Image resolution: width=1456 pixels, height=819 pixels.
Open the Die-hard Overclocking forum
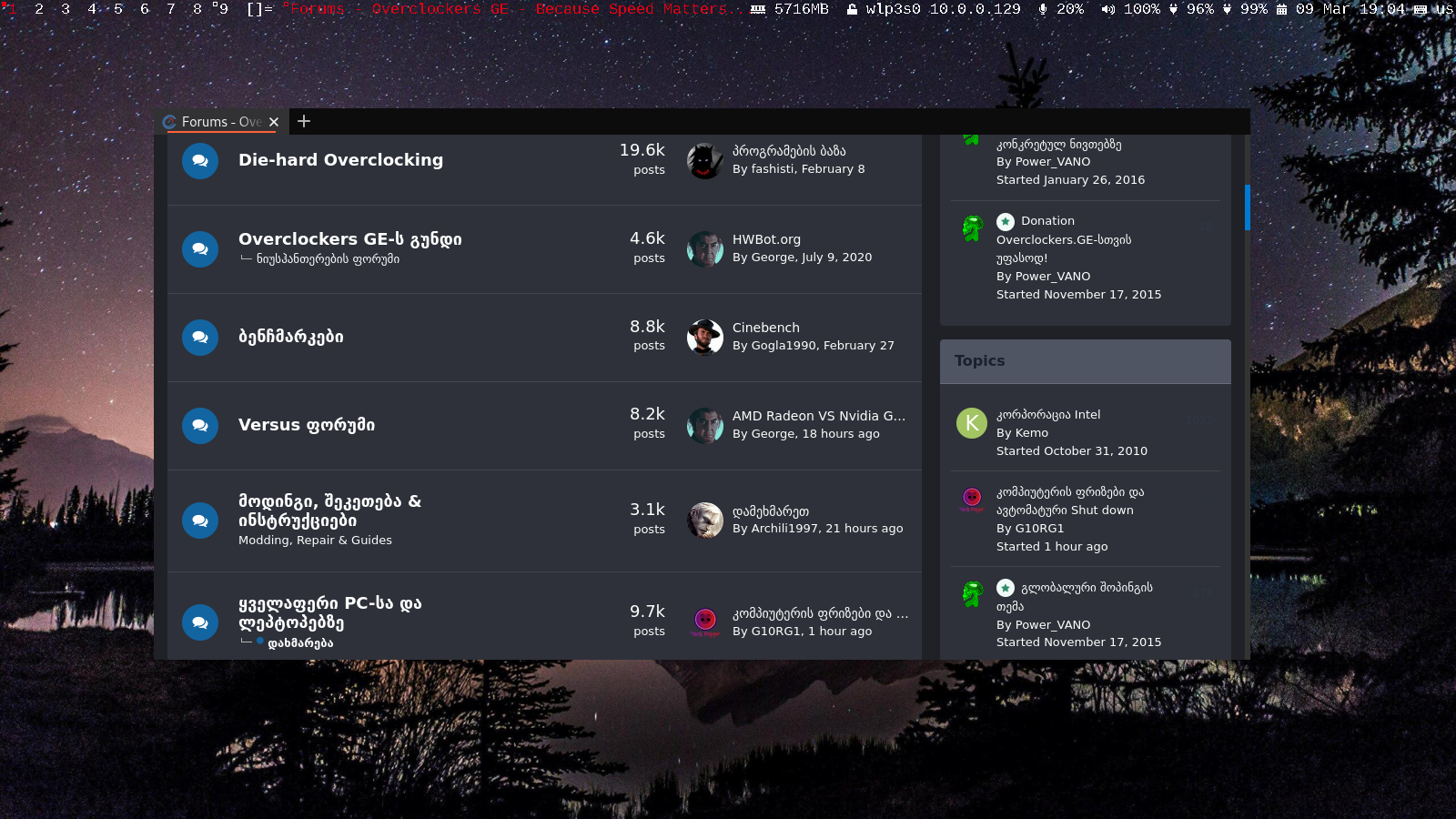[340, 160]
